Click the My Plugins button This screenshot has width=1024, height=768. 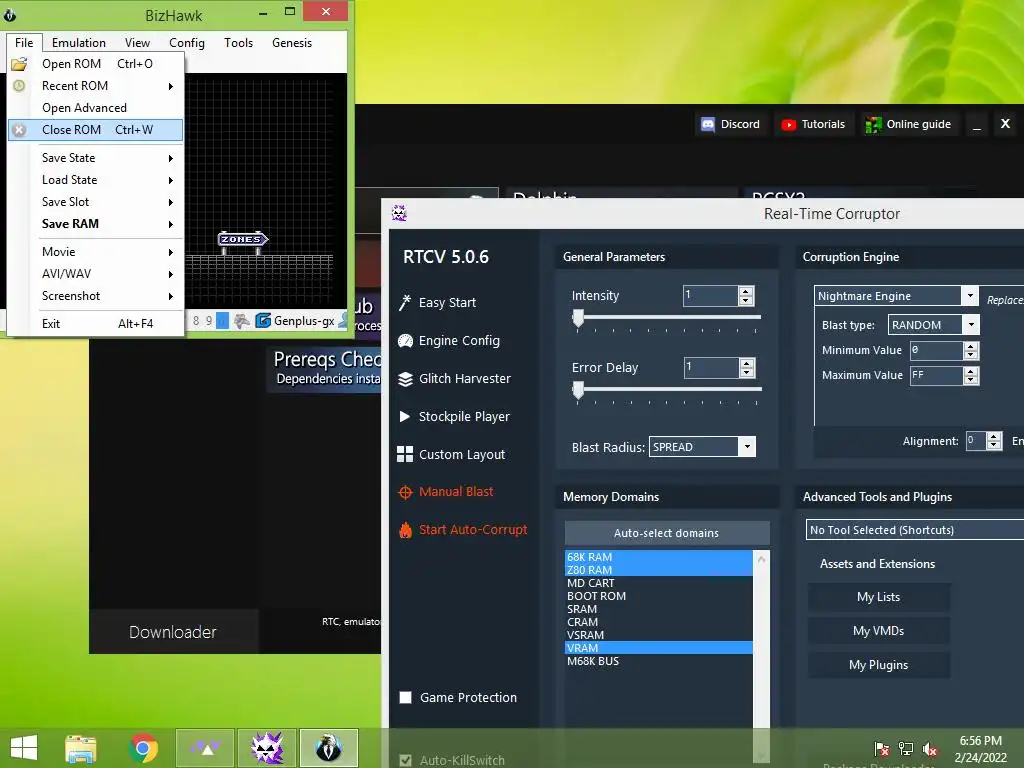tap(878, 665)
